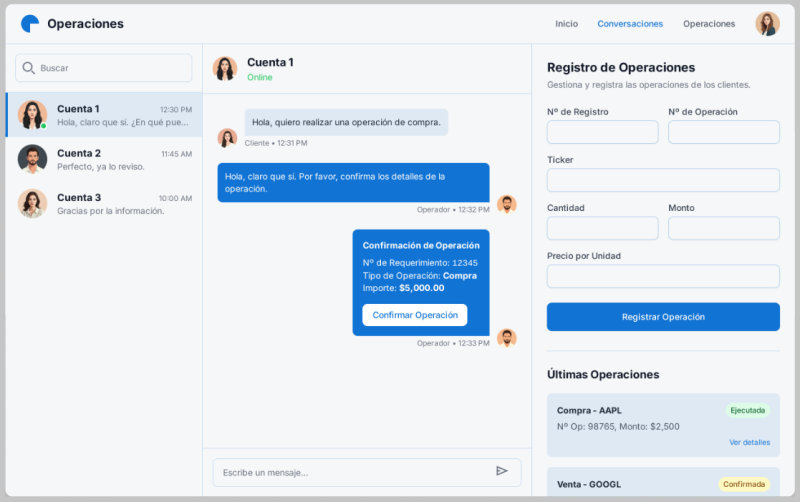Screen dimensions: 800x502
Task: Open the user profile avatar in header
Action: [x=767, y=24]
